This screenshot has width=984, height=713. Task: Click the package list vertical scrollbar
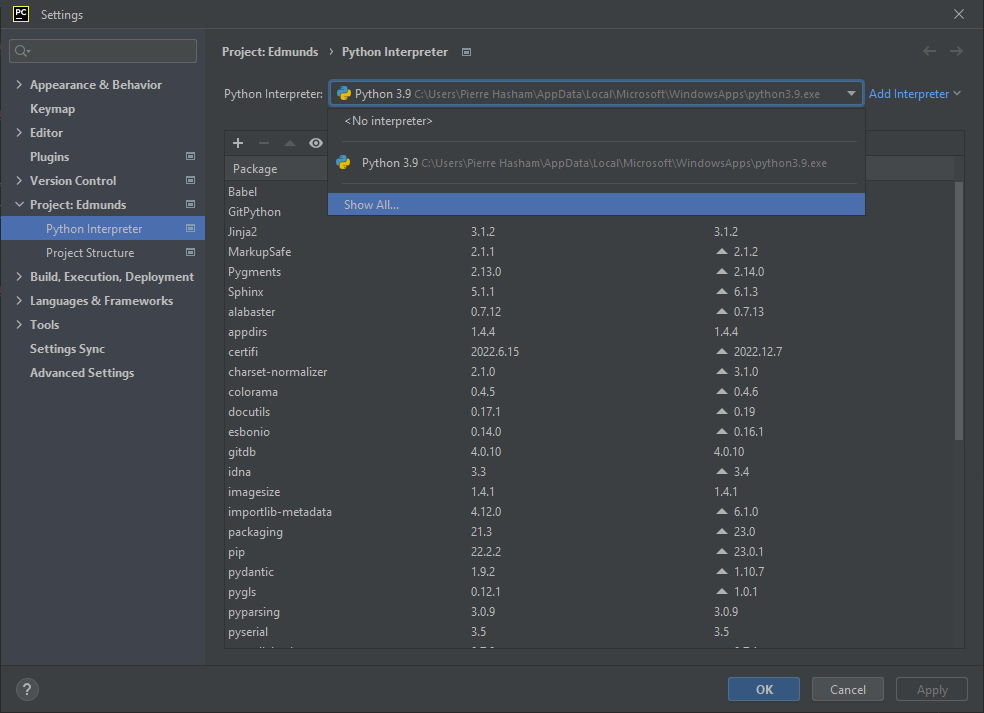pyautogui.click(x=958, y=311)
